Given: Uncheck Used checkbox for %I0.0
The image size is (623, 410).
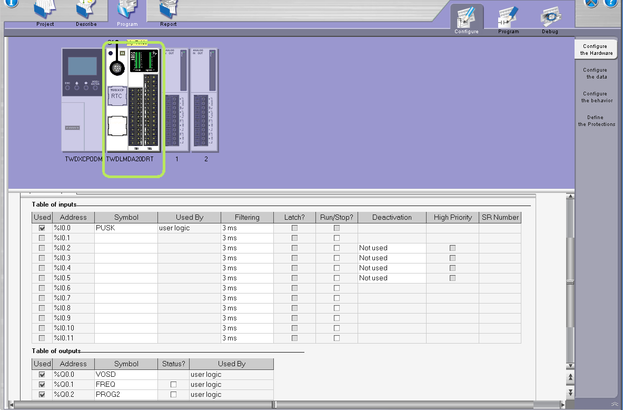Looking at the screenshot, I should click(x=42, y=228).
